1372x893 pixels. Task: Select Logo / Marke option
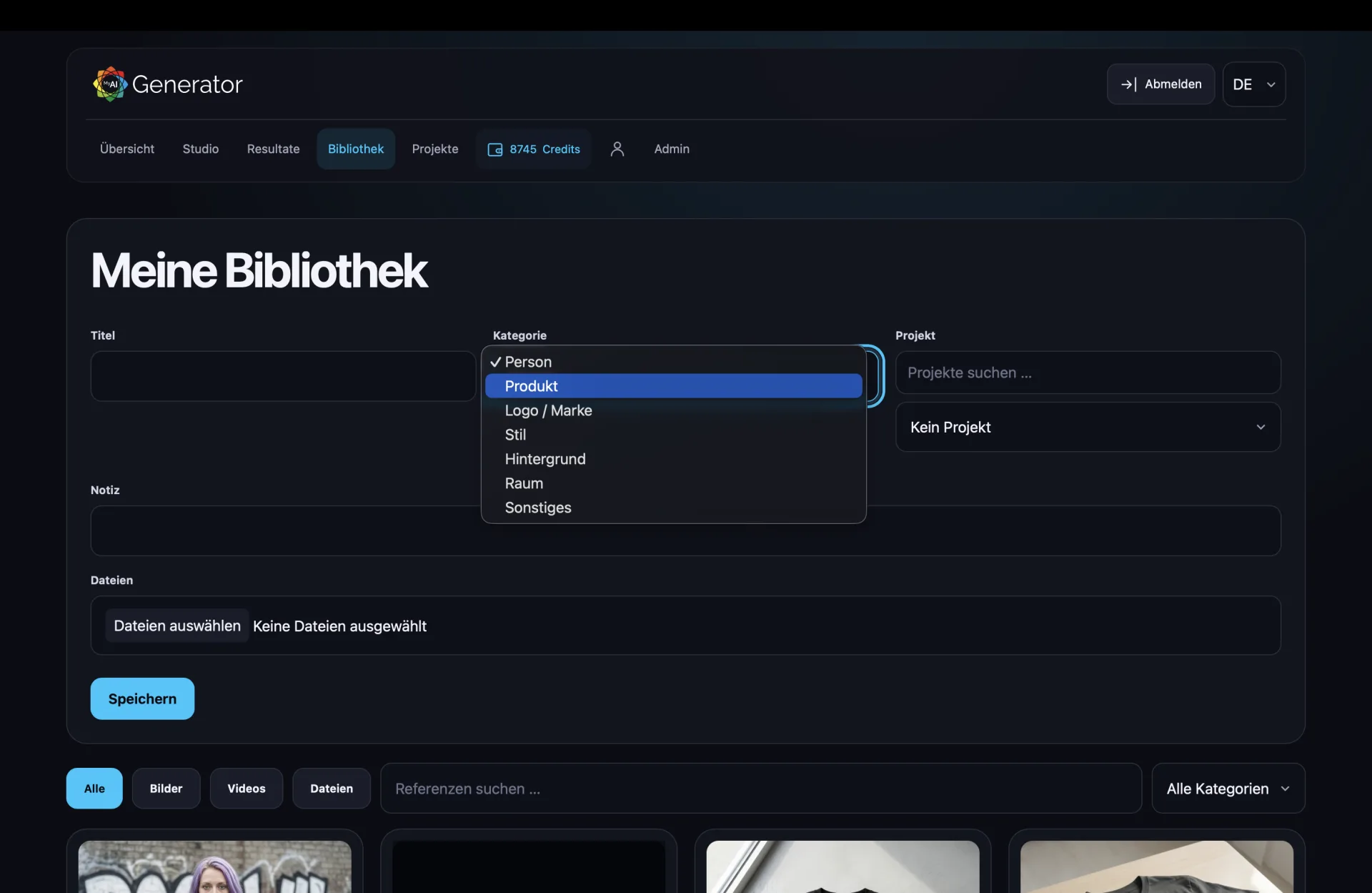point(674,410)
